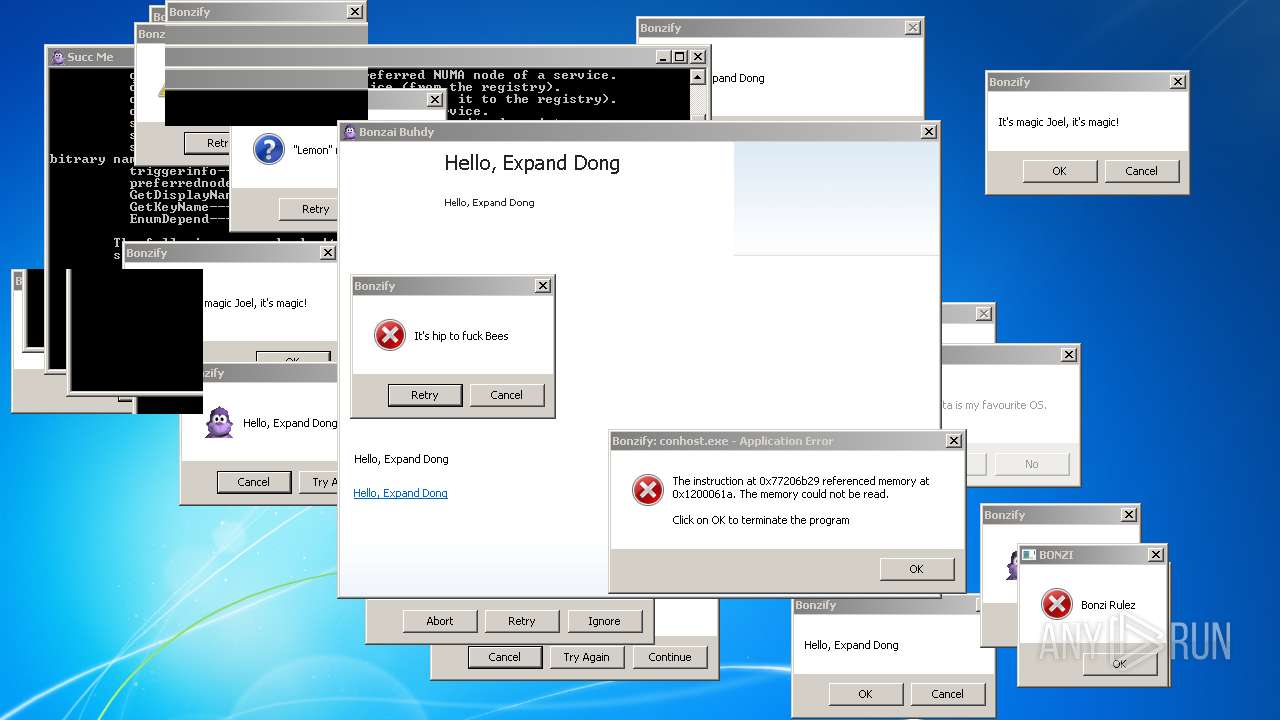Image resolution: width=1280 pixels, height=720 pixels.
Task: Click the Ignore button
Action: point(604,621)
